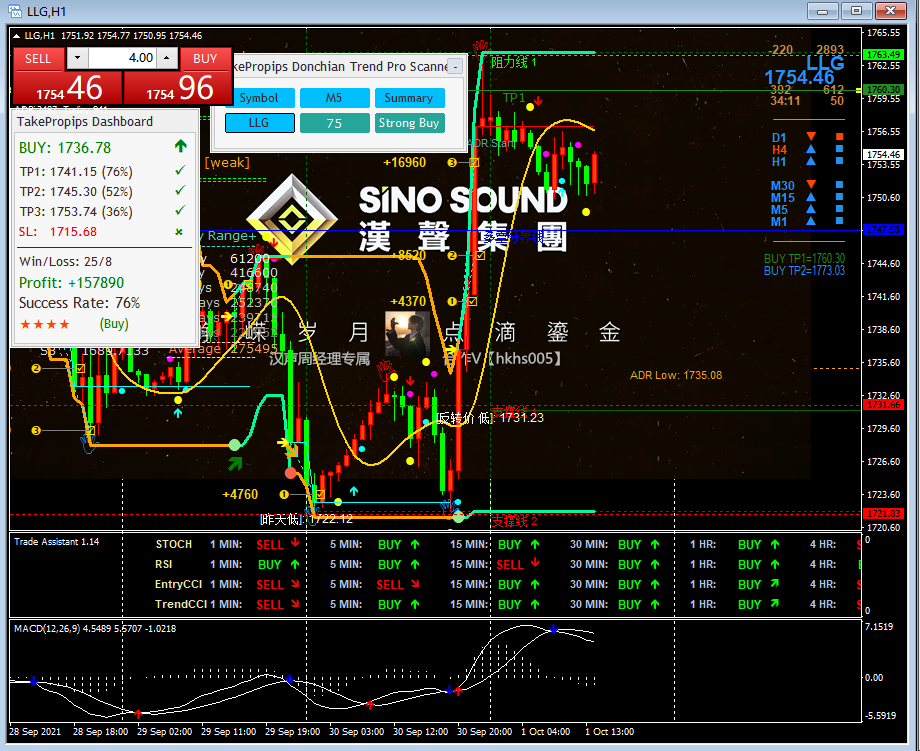
Task: Toggle the checkbox beside +4760 marker
Action: 320,495
